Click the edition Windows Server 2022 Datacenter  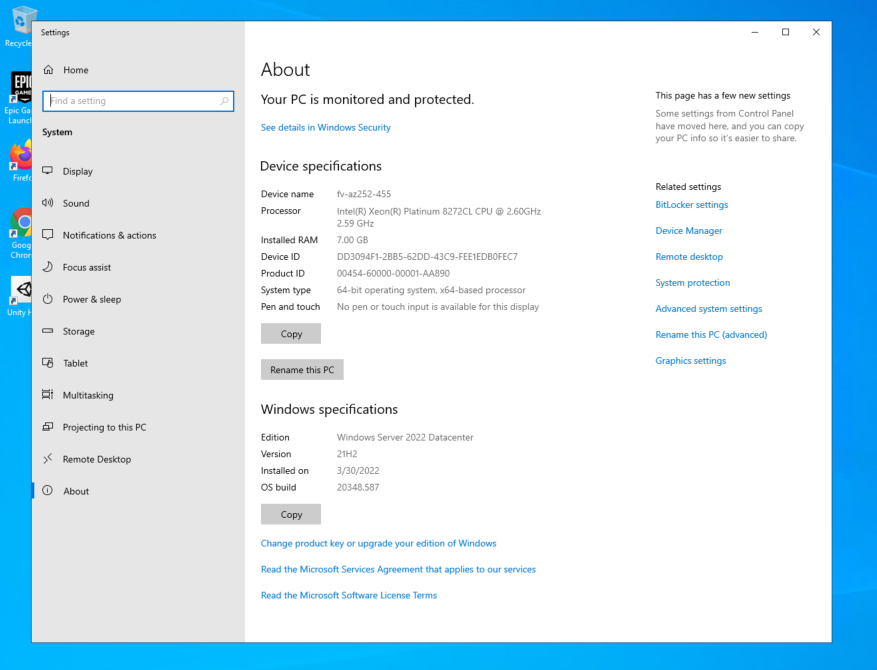click(x=405, y=437)
